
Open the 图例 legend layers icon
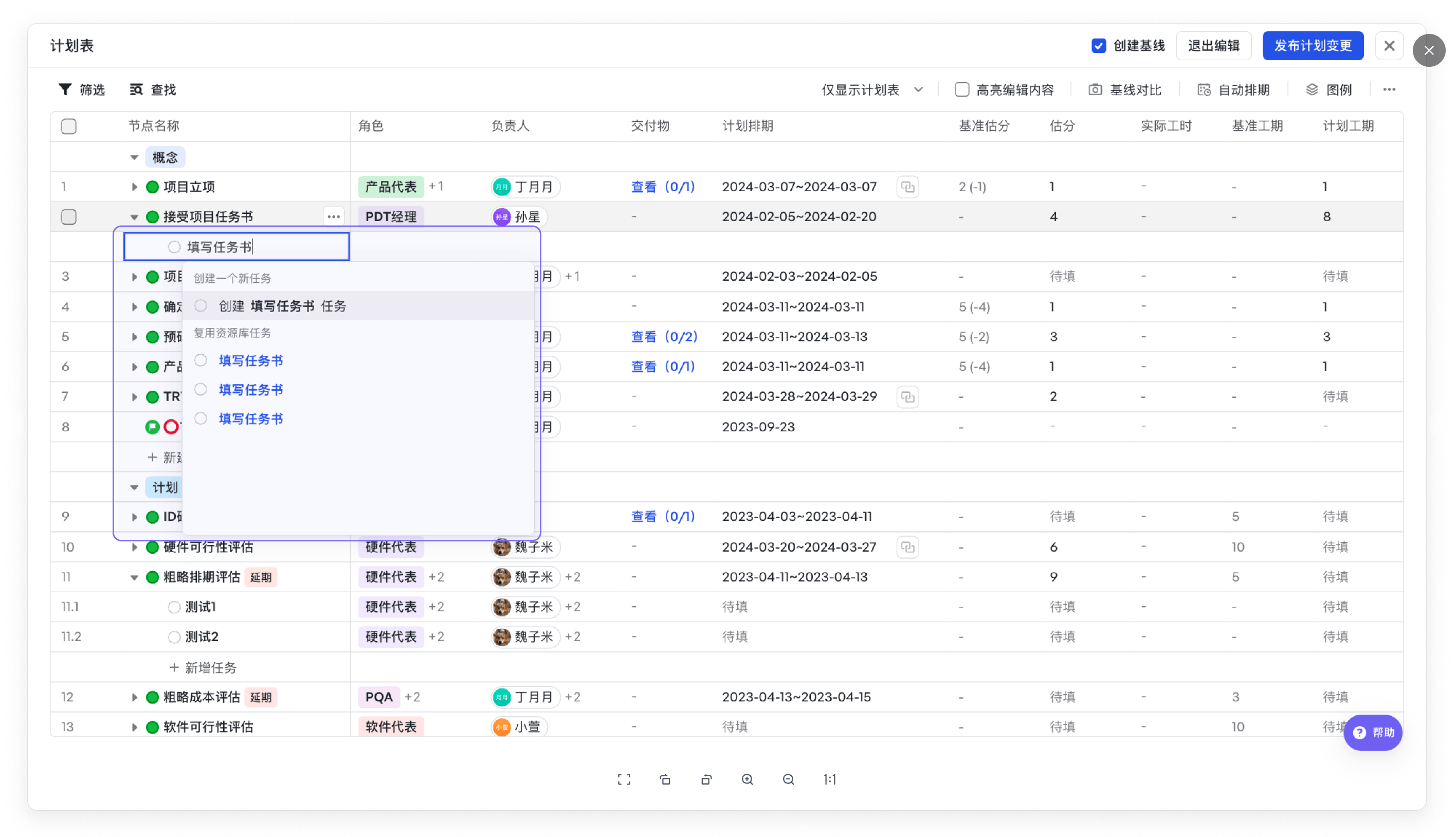1312,89
